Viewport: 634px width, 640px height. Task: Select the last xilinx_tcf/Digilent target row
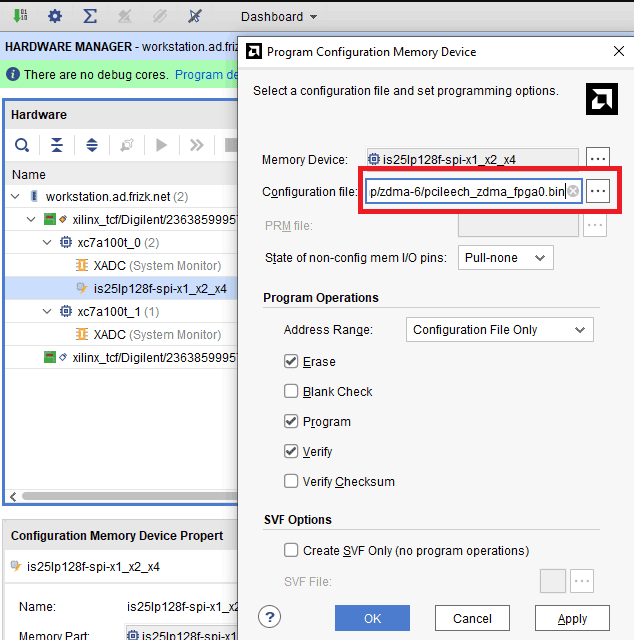121,358
